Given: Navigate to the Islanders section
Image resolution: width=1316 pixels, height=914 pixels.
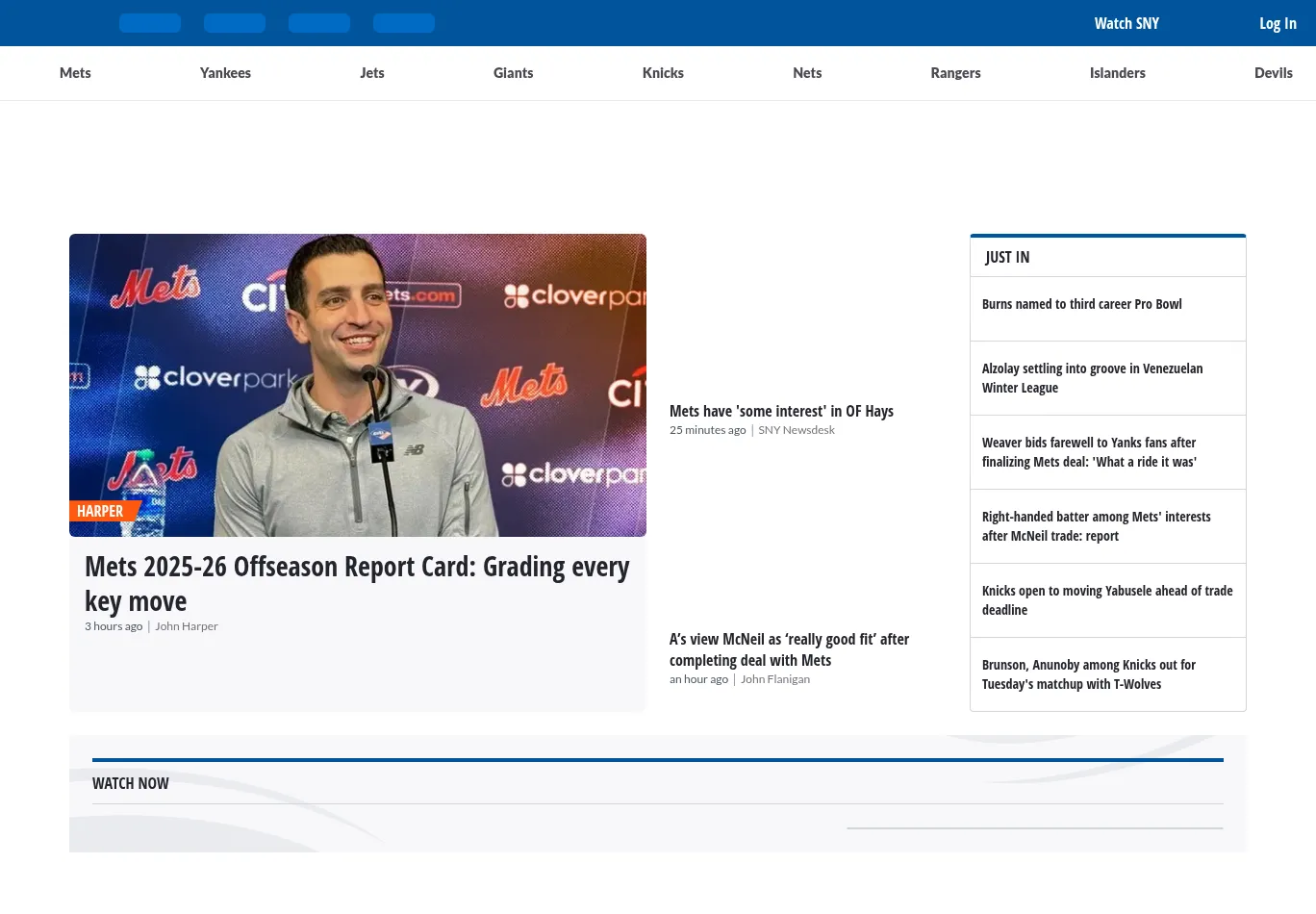Looking at the screenshot, I should coord(1117,73).
